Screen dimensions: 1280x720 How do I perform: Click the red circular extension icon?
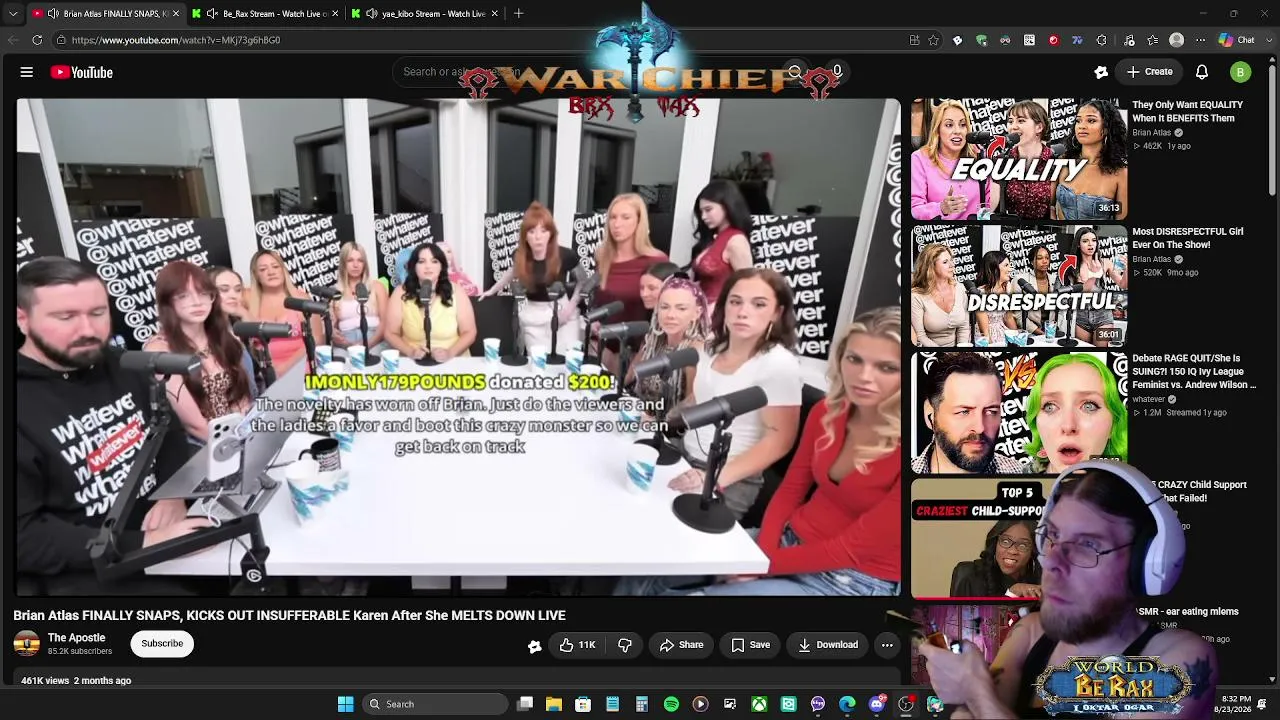[1053, 40]
